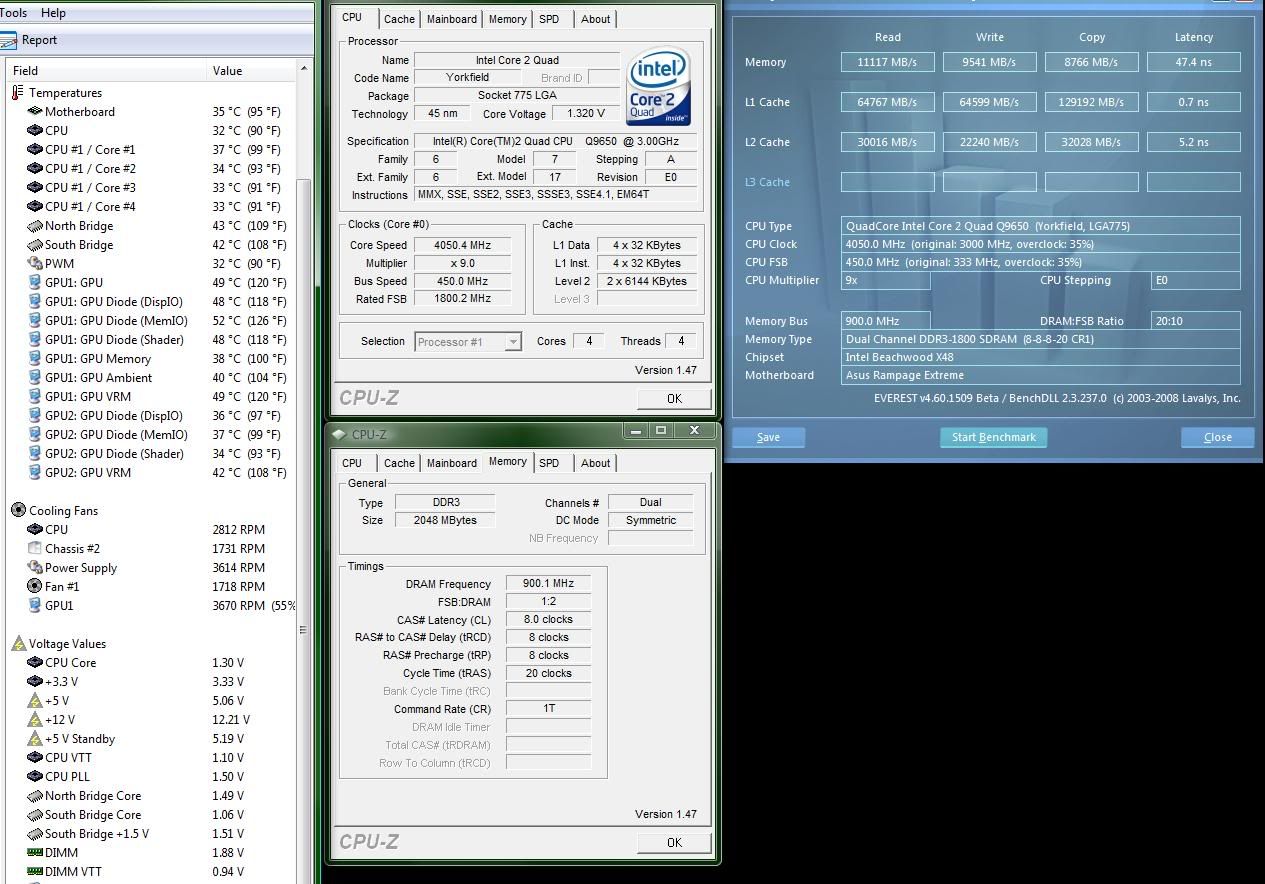Click Save in the EVEREST benchmark window
Viewport: 1265px width, 884px height.
coord(768,437)
